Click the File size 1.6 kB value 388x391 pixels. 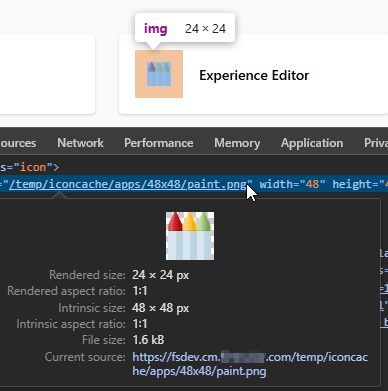point(148,340)
